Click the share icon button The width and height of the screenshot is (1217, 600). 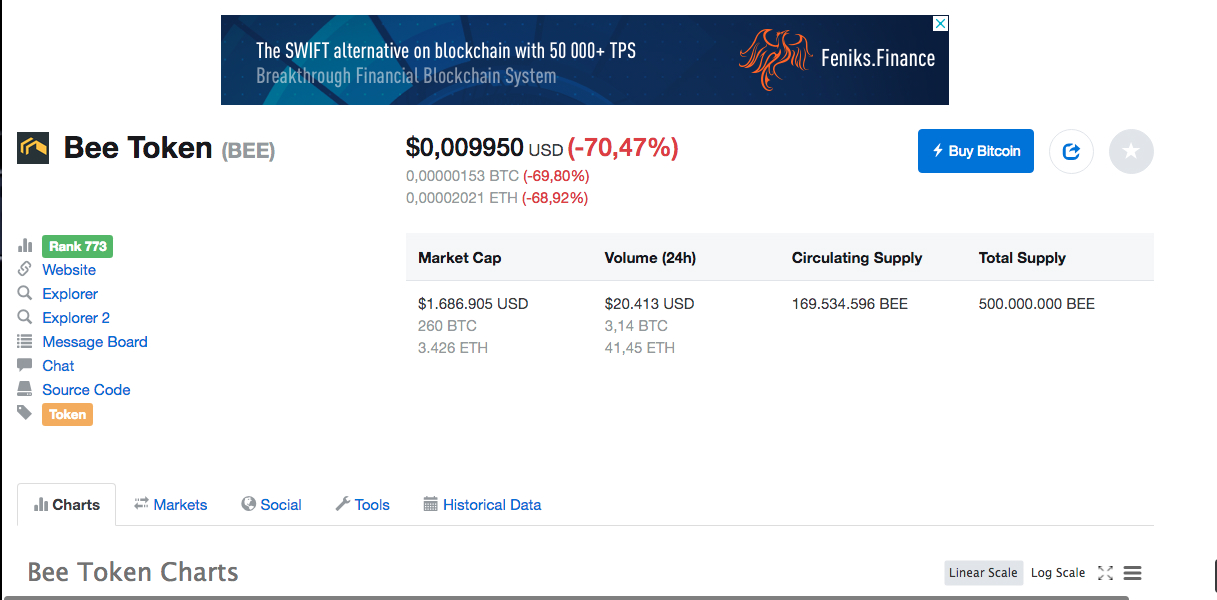pyautogui.click(x=1071, y=151)
